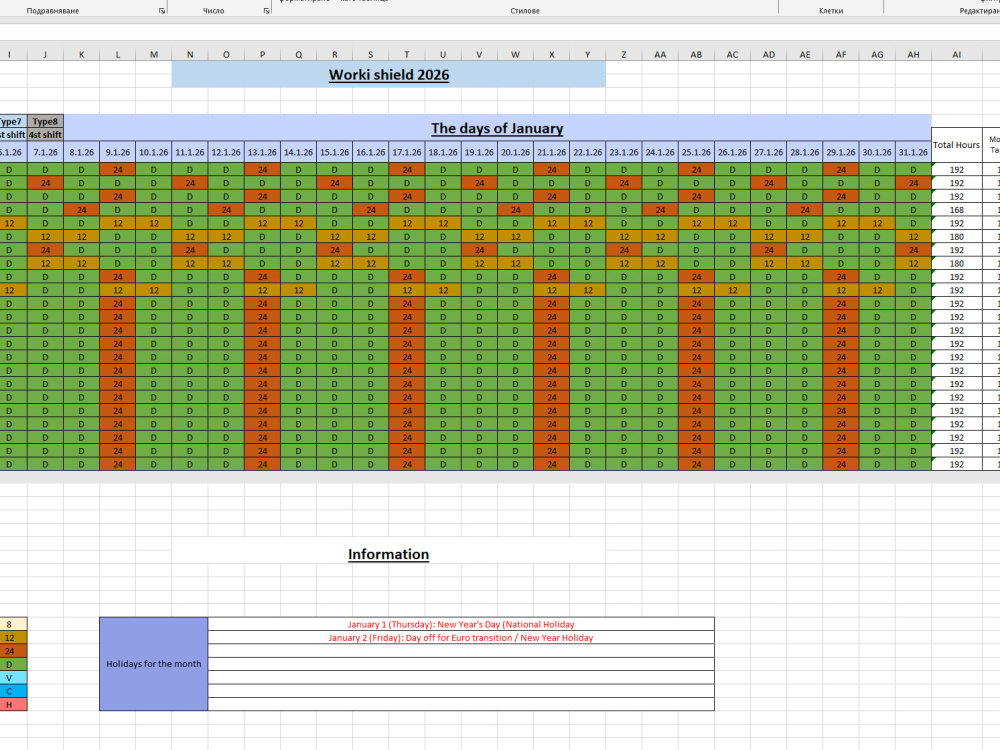
Task: Click the 30.1.26 date cell
Action: pyautogui.click(x=877, y=152)
